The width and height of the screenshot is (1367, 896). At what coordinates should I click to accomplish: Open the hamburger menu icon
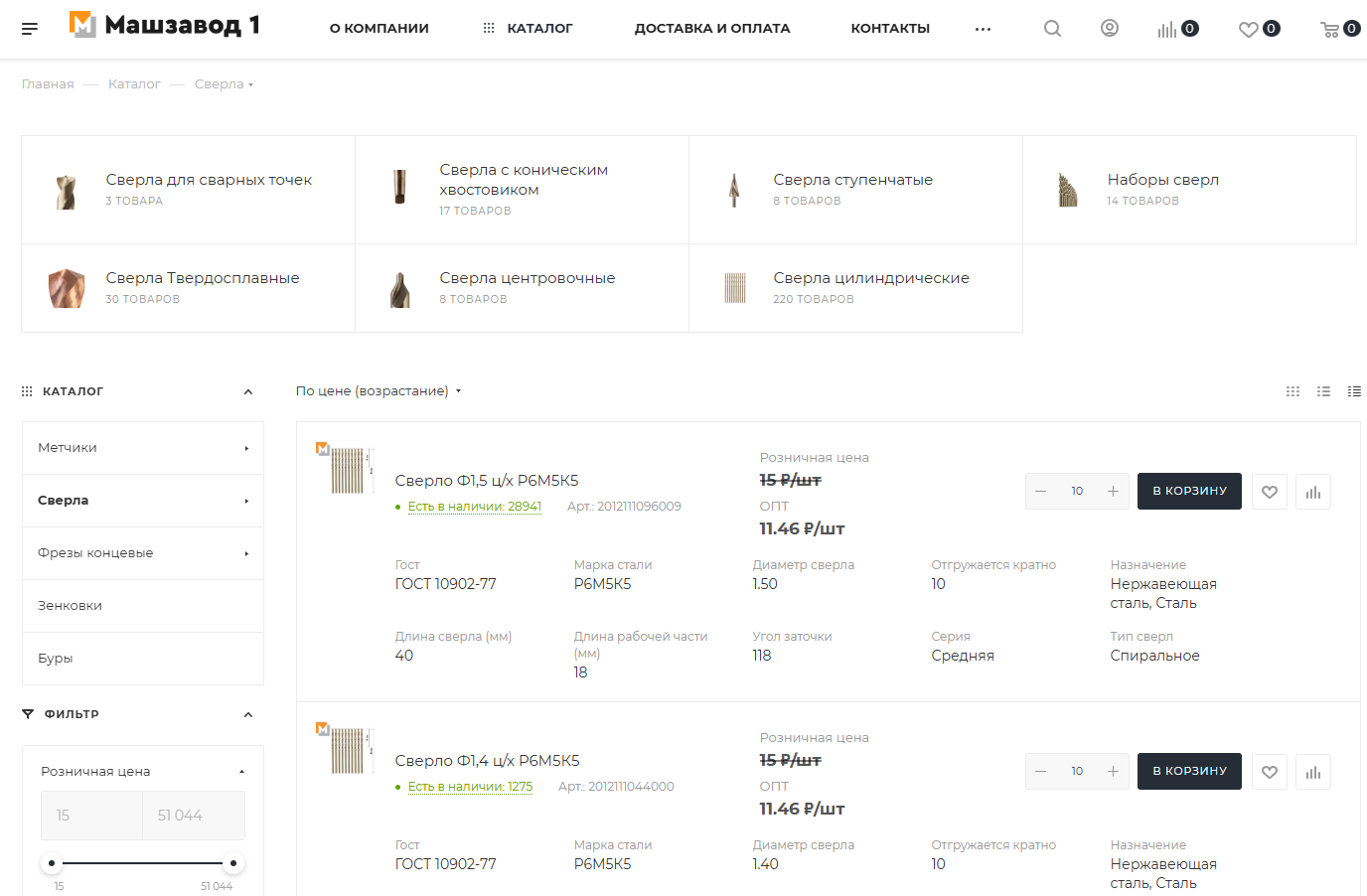[30, 29]
